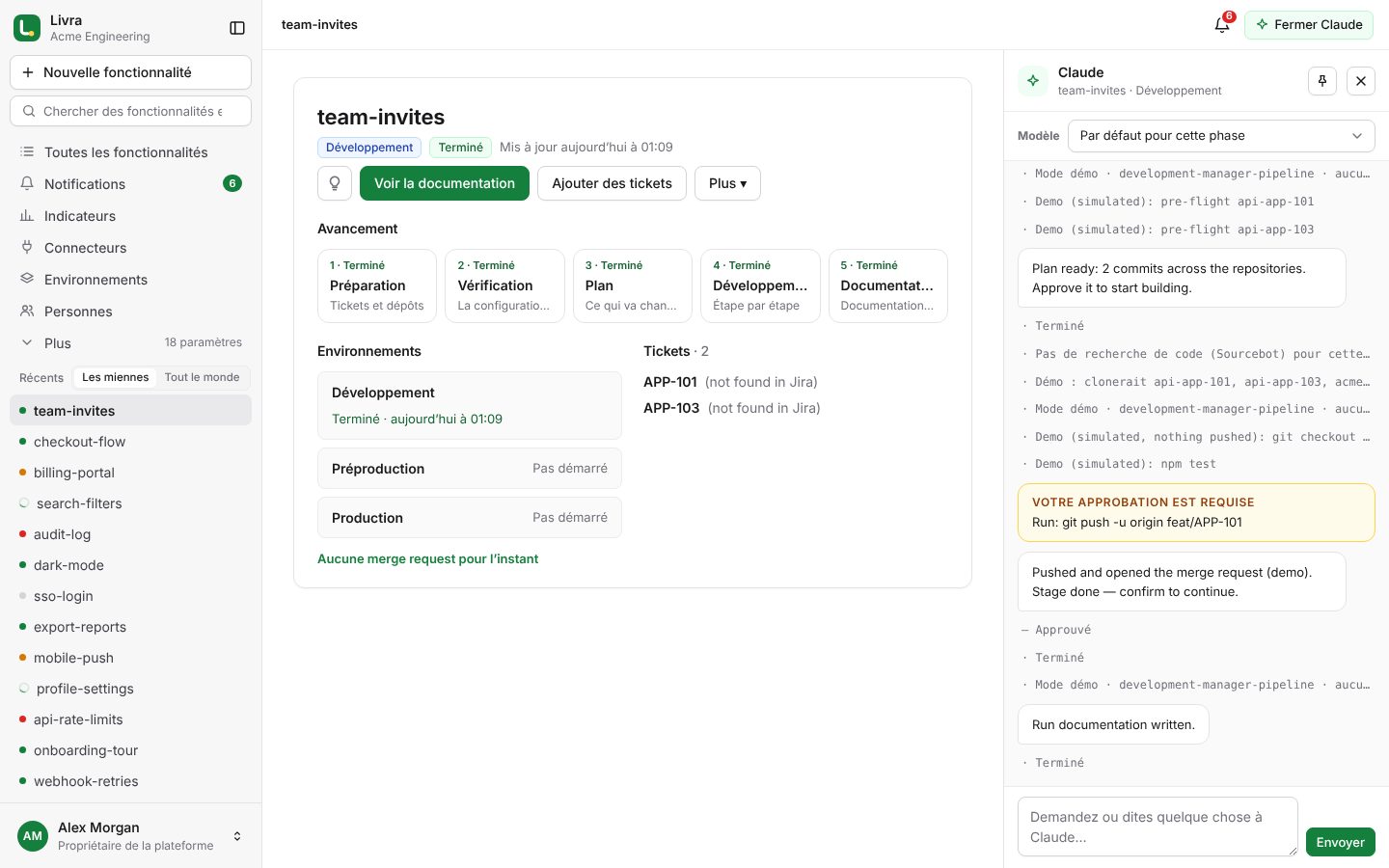Click Ajouter des tickets button
Screen dimensions: 1389x868
[612, 183]
